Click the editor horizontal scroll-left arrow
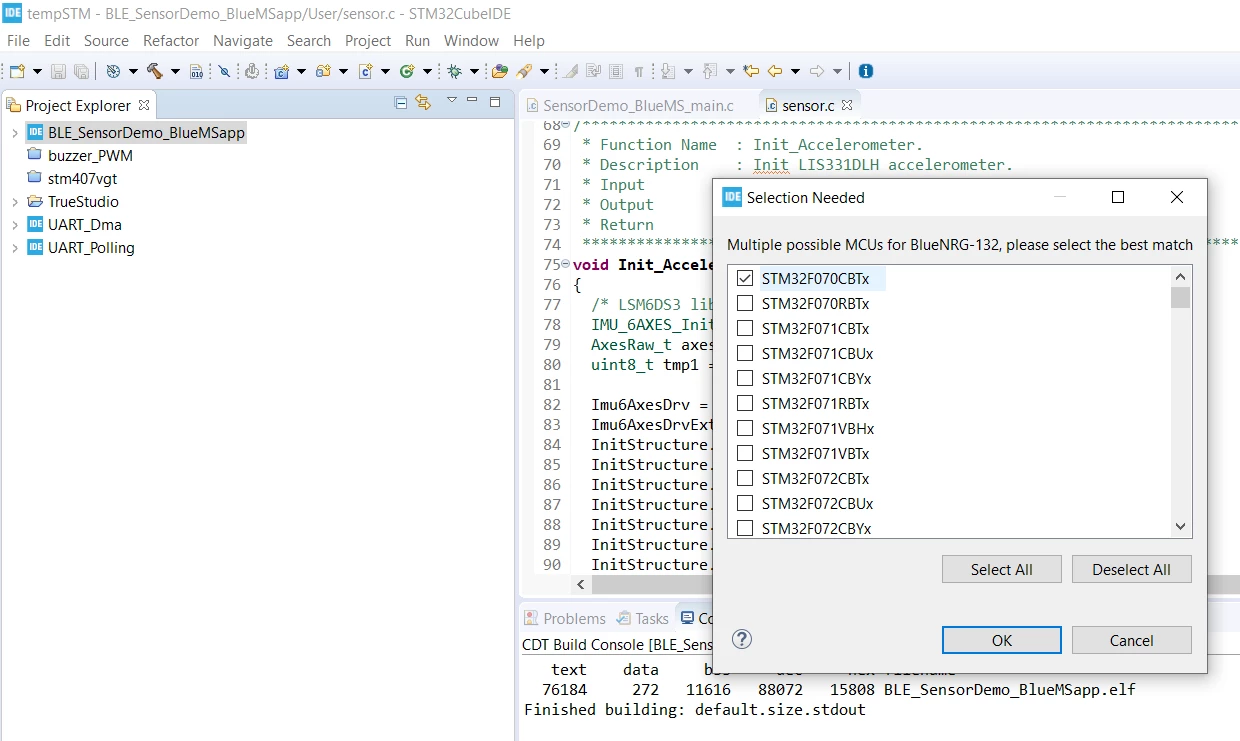This screenshot has width=1240, height=741. click(x=579, y=584)
